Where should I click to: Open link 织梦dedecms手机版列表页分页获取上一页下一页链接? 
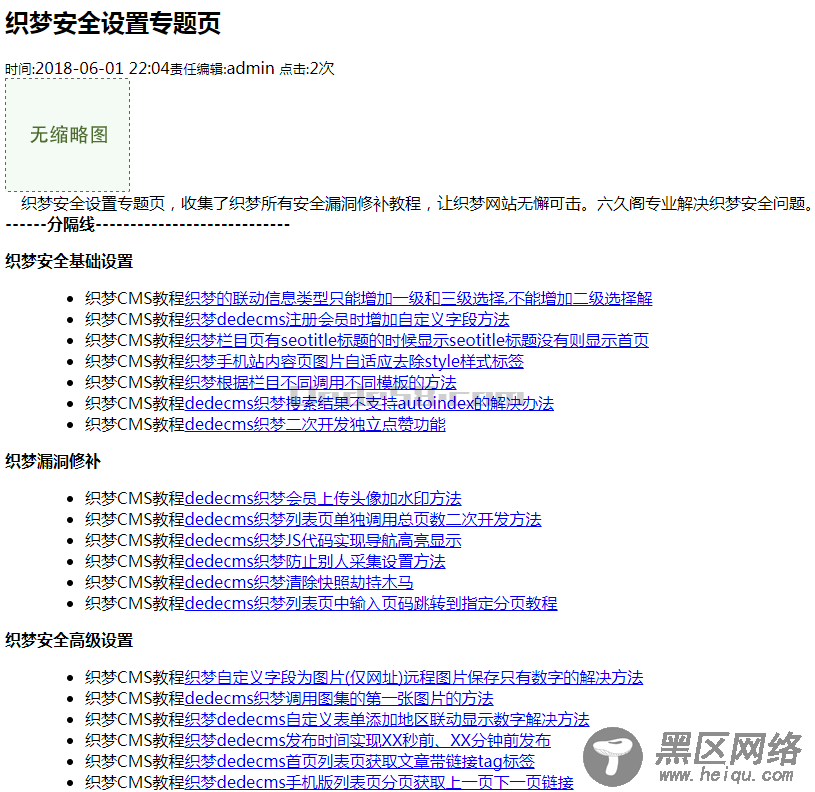379,783
